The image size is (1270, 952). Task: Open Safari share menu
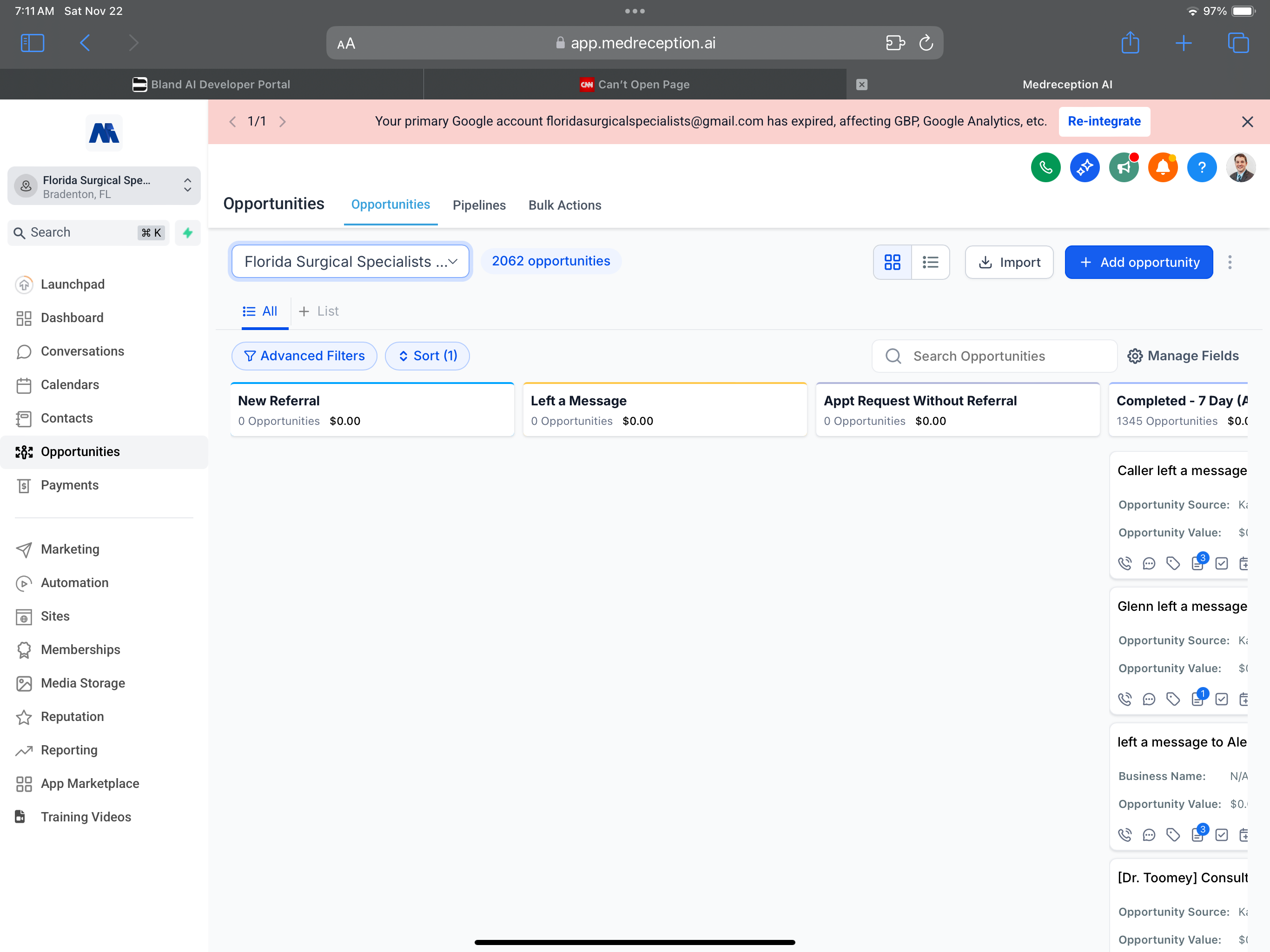click(1130, 42)
